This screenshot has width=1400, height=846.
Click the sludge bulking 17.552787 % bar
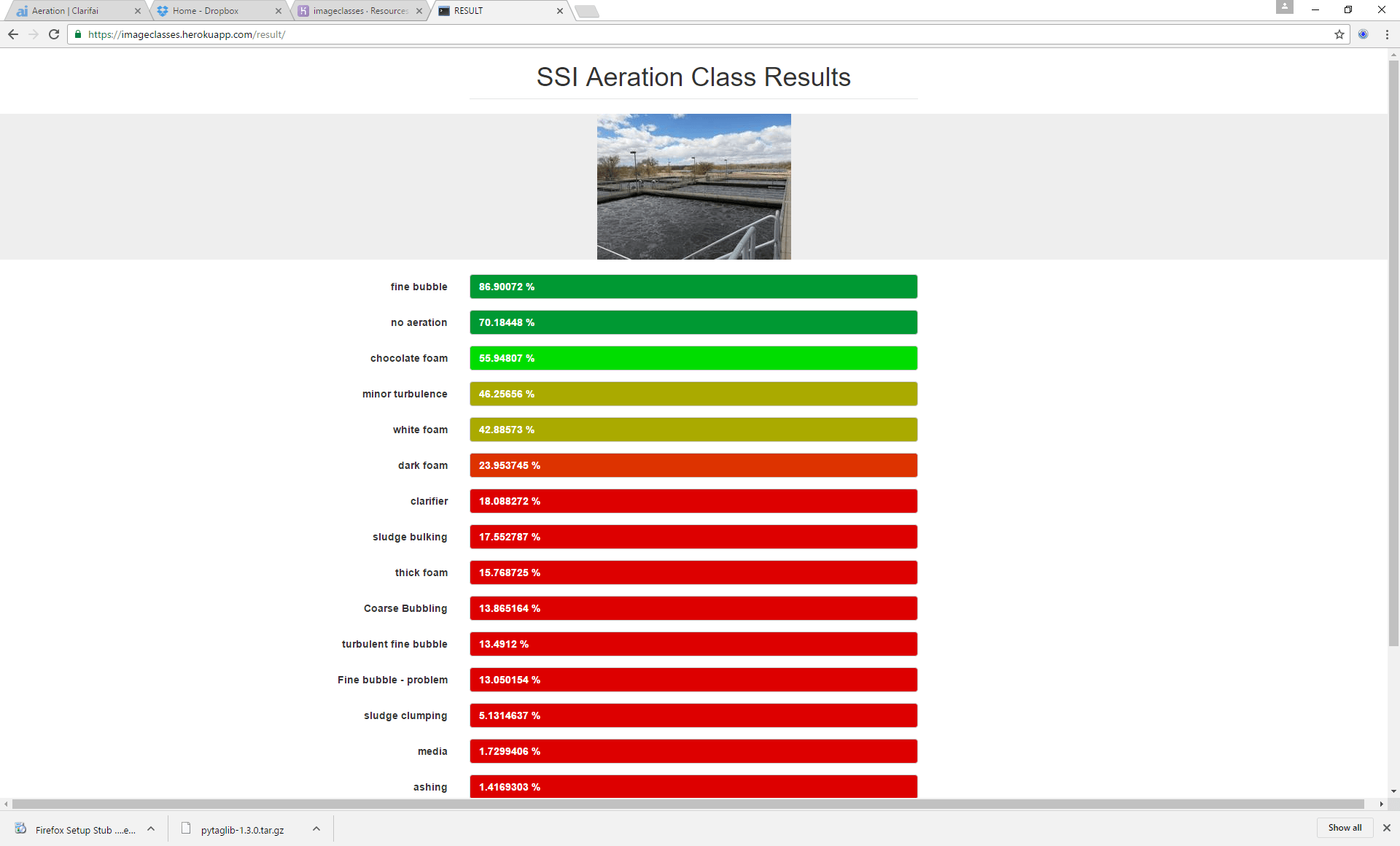point(693,537)
